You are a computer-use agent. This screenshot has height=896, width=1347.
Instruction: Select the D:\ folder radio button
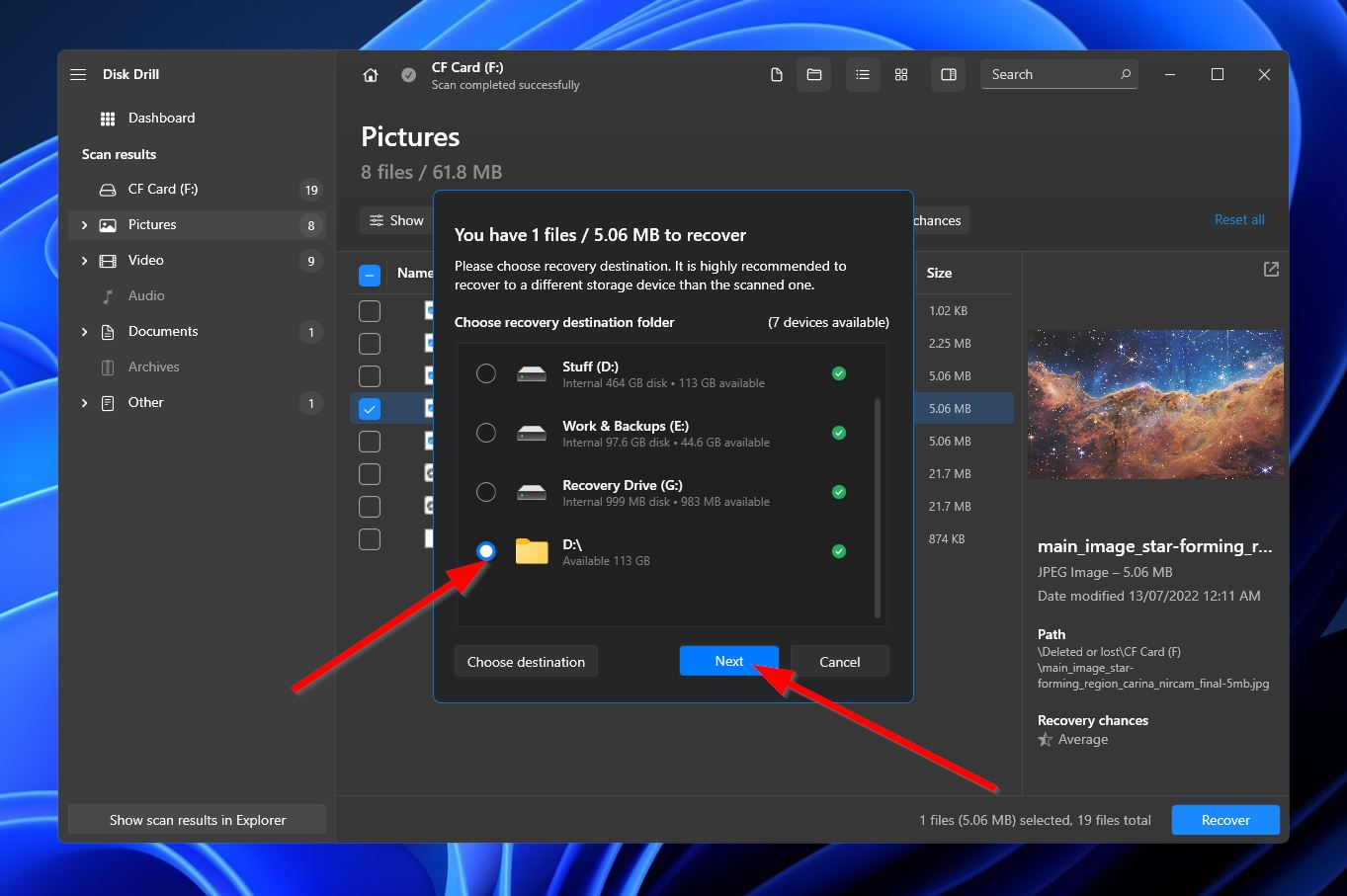point(486,551)
